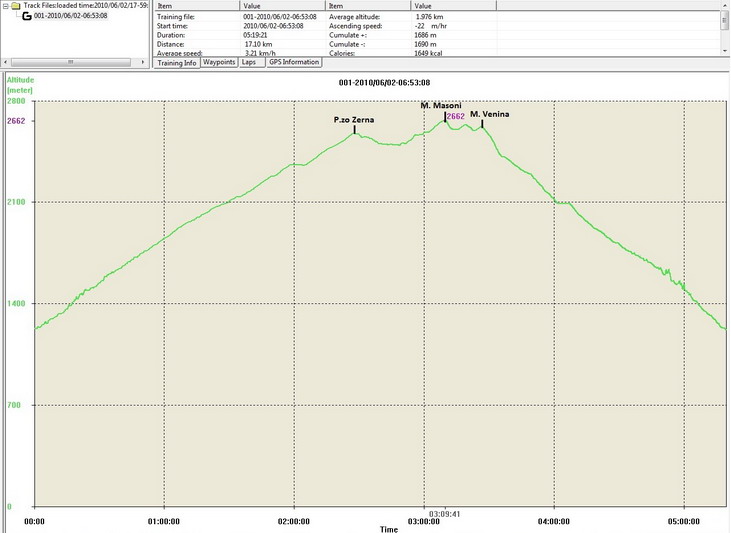Switch to the Training Info tab
Image resolution: width=731 pixels, height=533 pixels.
pos(176,63)
